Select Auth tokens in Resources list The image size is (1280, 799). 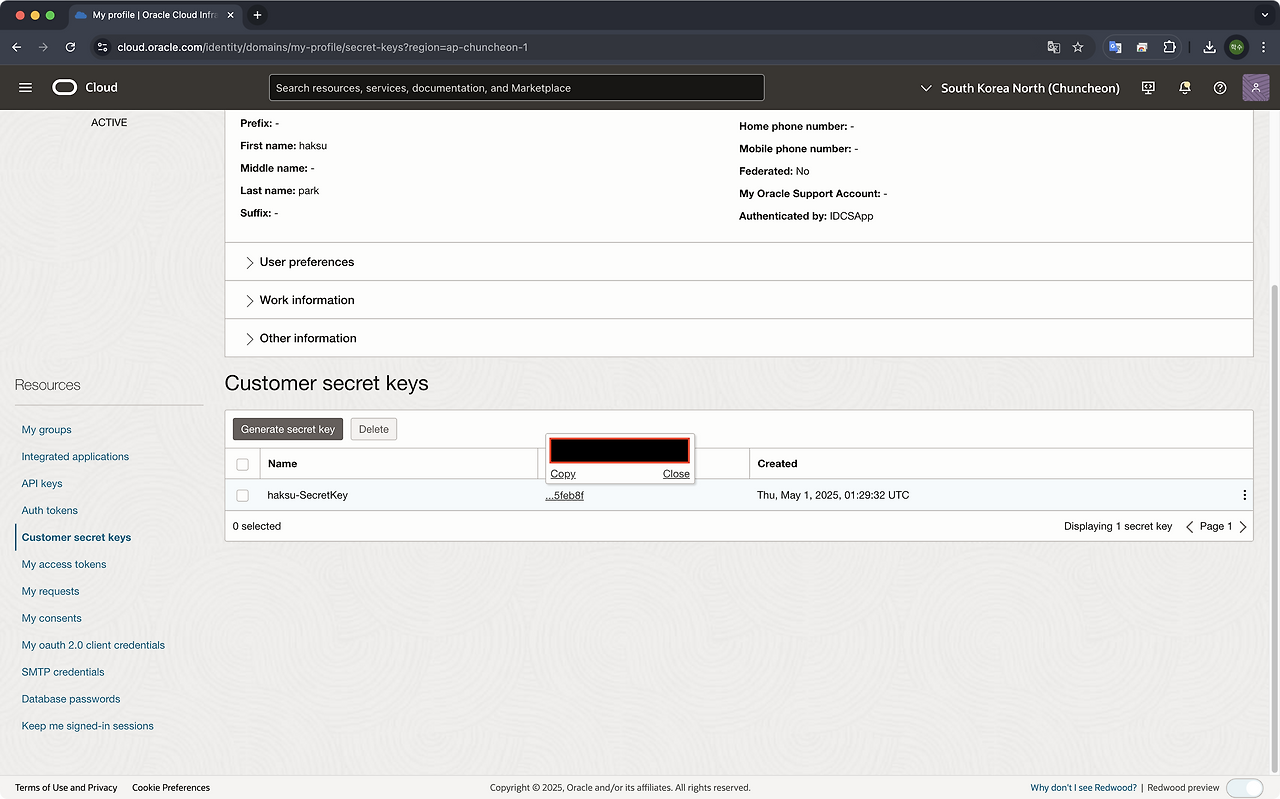coord(49,510)
